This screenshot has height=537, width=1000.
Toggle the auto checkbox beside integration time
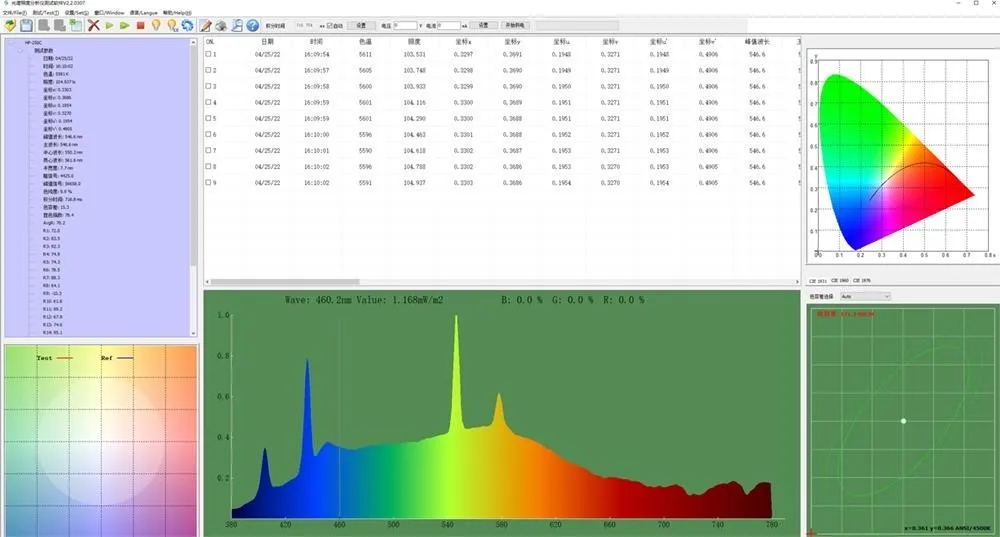coord(329,24)
